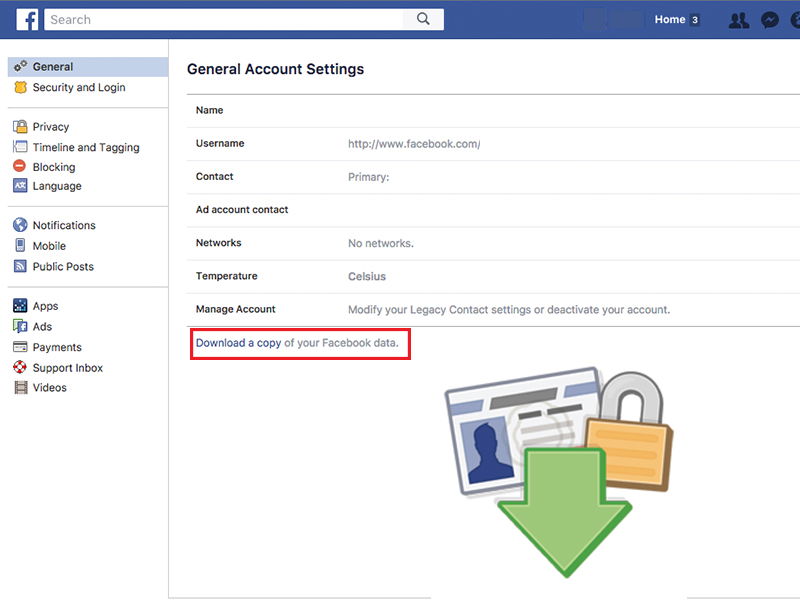
Task: Open the Messenger icon in header
Action: coord(769,20)
